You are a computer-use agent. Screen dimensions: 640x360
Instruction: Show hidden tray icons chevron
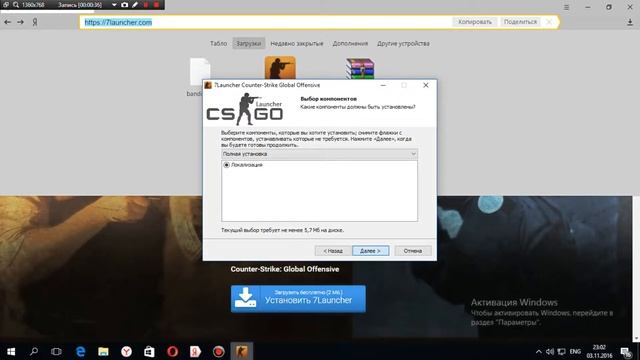click(539, 351)
